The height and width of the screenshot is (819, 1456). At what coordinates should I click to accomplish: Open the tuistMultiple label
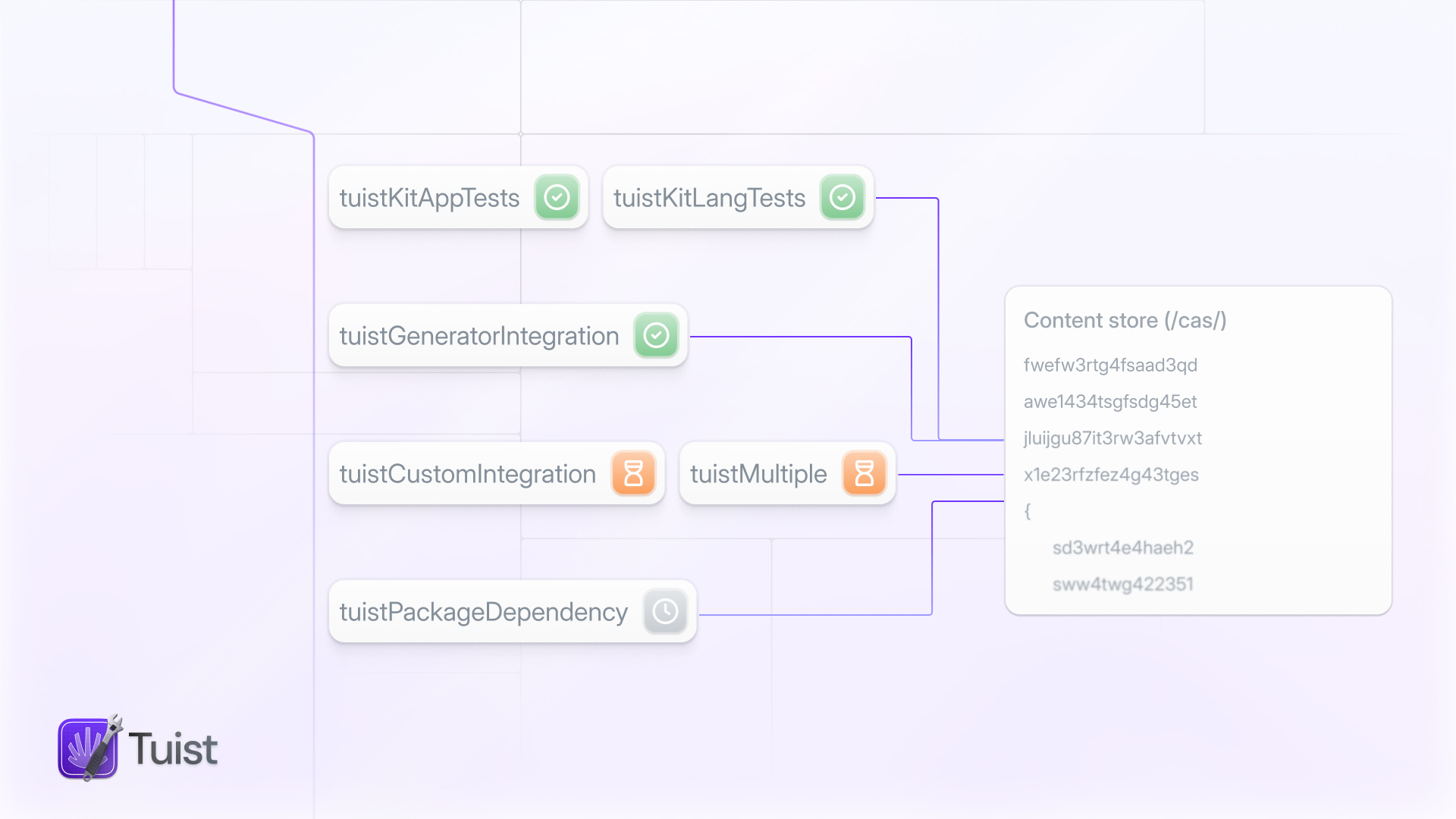pos(758,474)
